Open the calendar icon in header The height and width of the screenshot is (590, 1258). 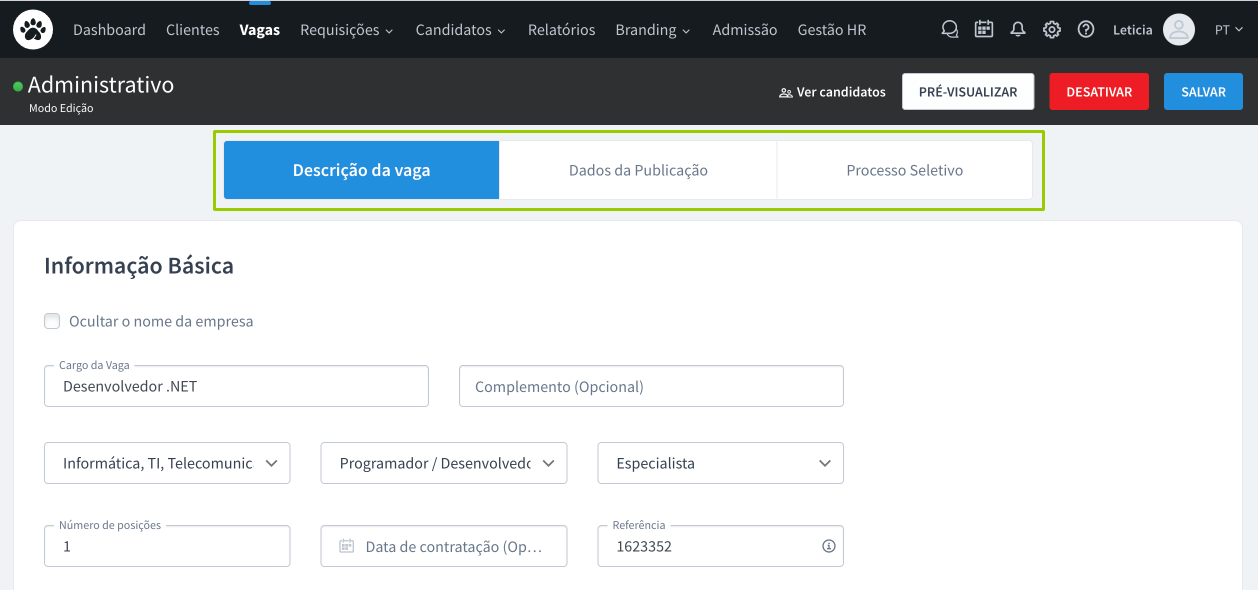click(984, 30)
